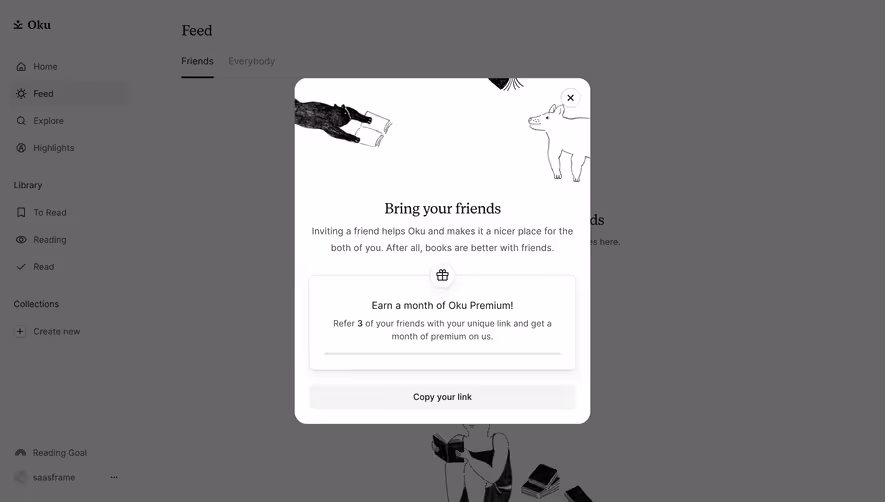Image resolution: width=885 pixels, height=502 pixels.
Task: Open Explore via magnifier icon
Action: point(21,121)
